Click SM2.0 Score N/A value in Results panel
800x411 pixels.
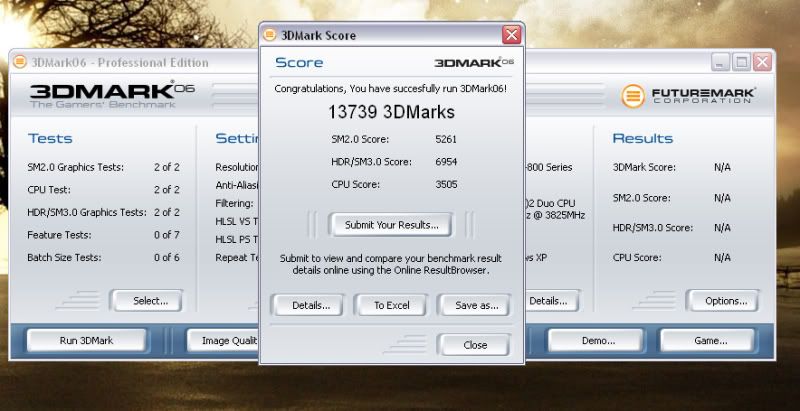point(722,198)
